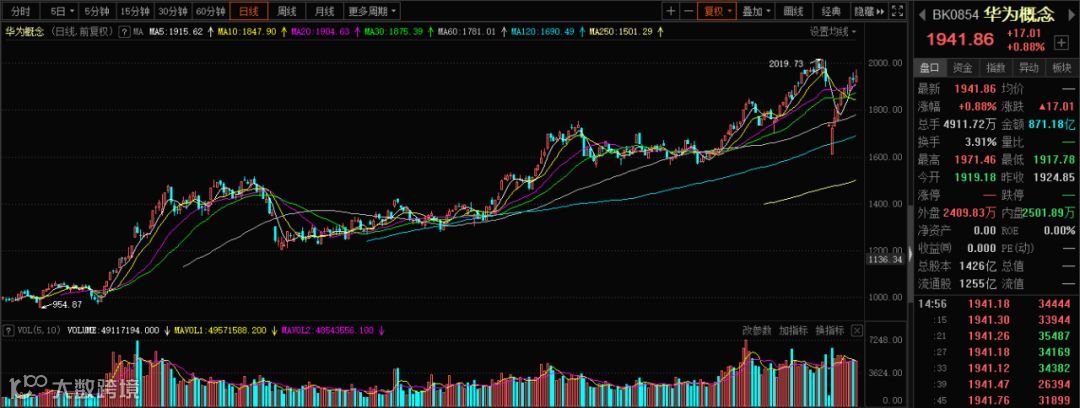The height and width of the screenshot is (408, 1080).
Task: Open the 叠加 overlay dropdown
Action: [x=756, y=11]
